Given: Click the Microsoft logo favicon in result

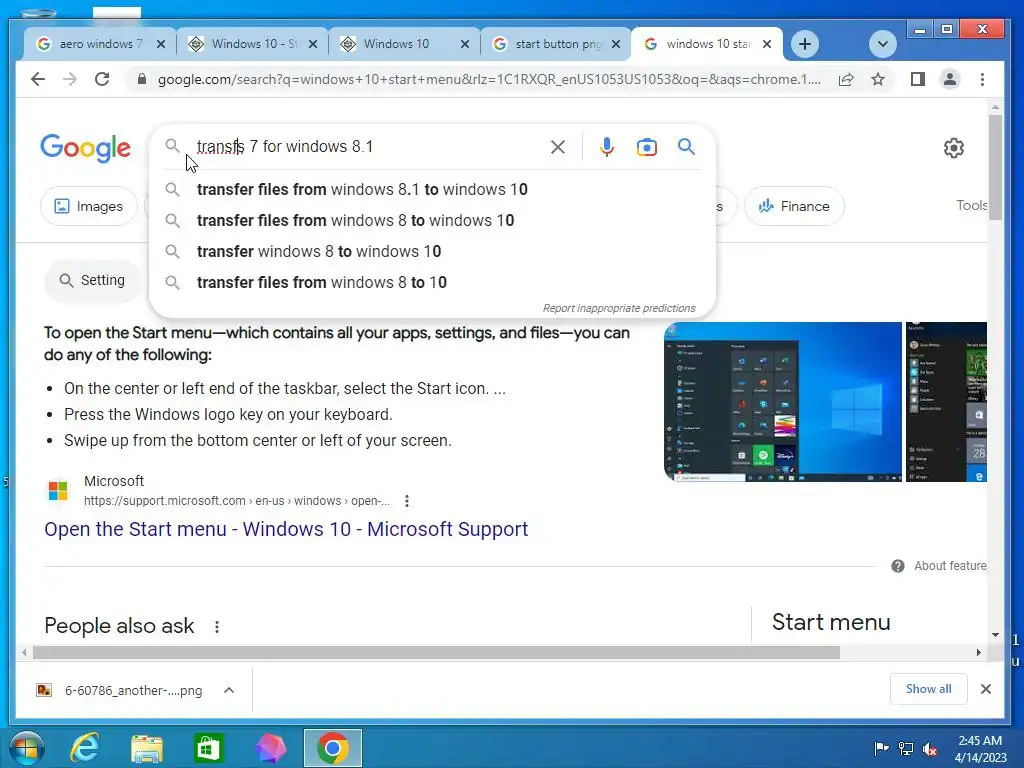Looking at the screenshot, I should click(x=58, y=490).
